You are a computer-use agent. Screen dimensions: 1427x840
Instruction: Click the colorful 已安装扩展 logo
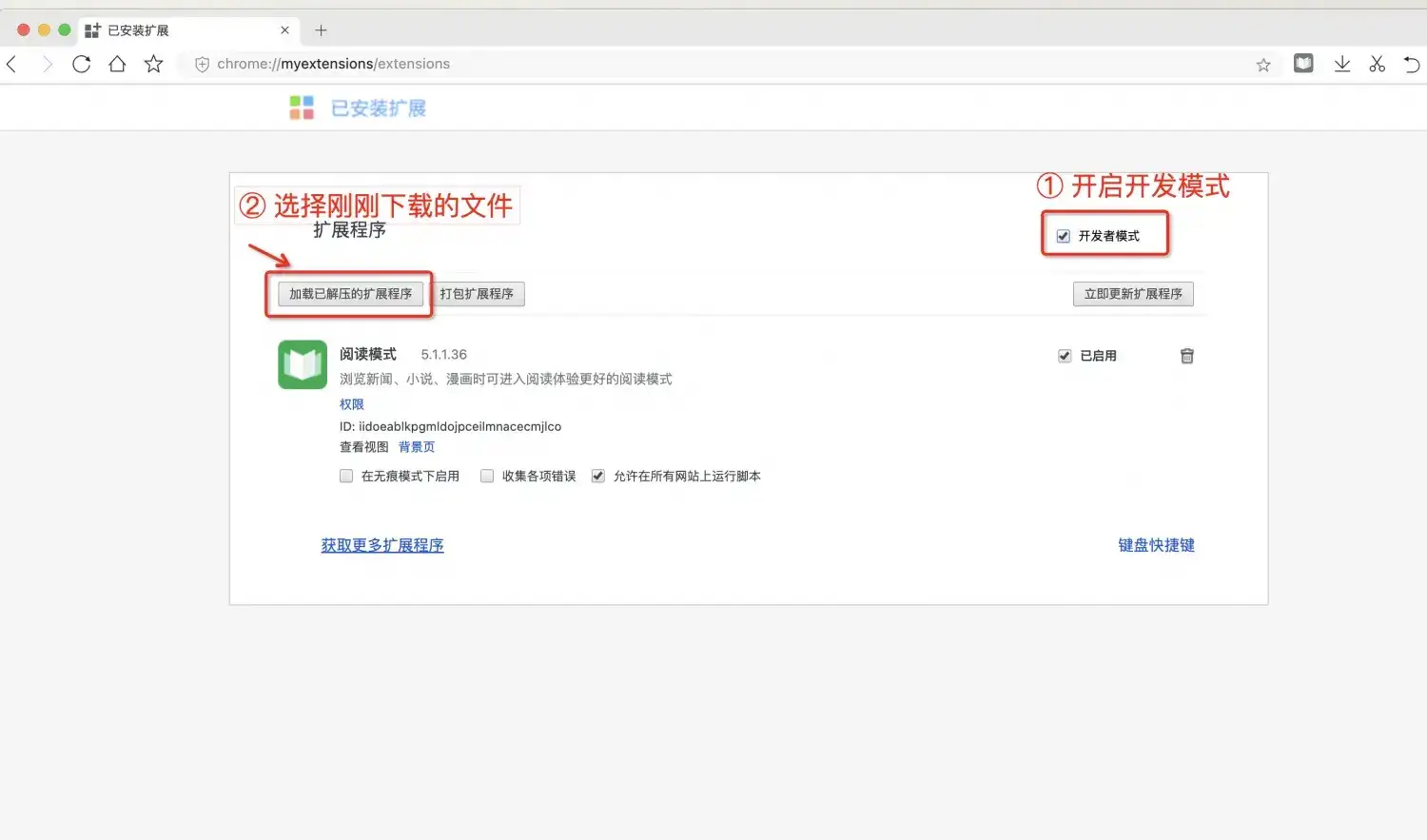coord(302,107)
